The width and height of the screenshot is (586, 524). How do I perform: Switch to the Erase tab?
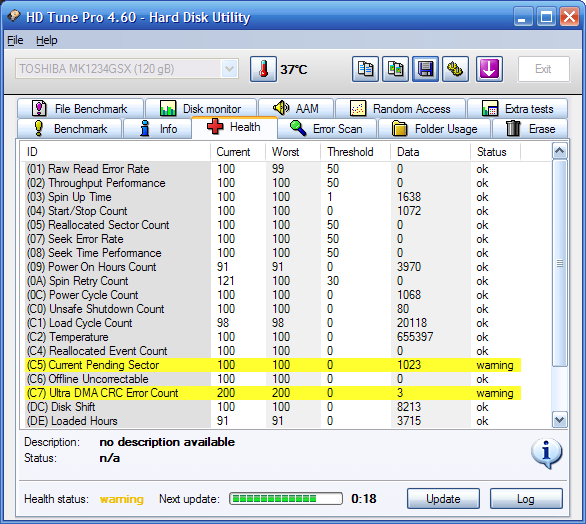[530, 129]
